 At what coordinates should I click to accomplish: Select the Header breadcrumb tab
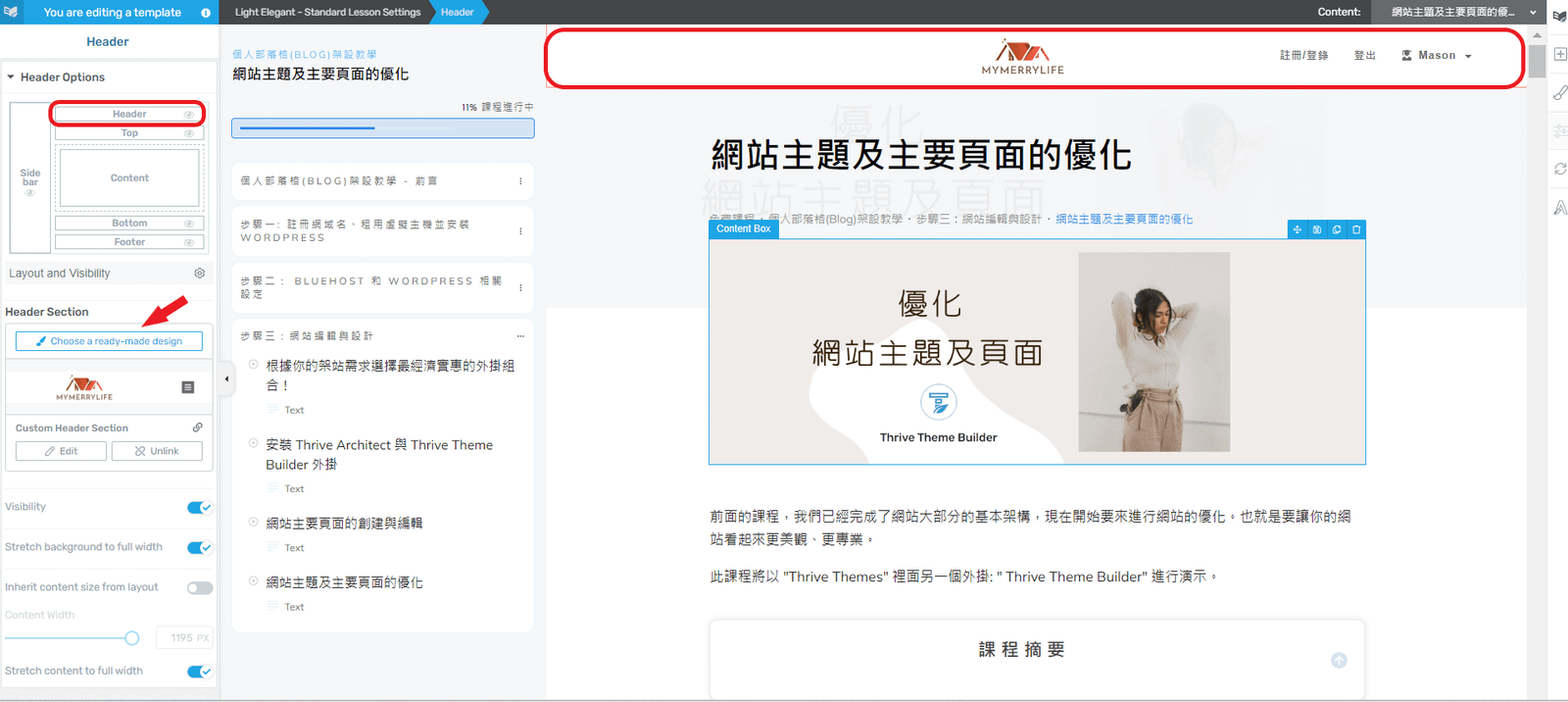click(458, 12)
